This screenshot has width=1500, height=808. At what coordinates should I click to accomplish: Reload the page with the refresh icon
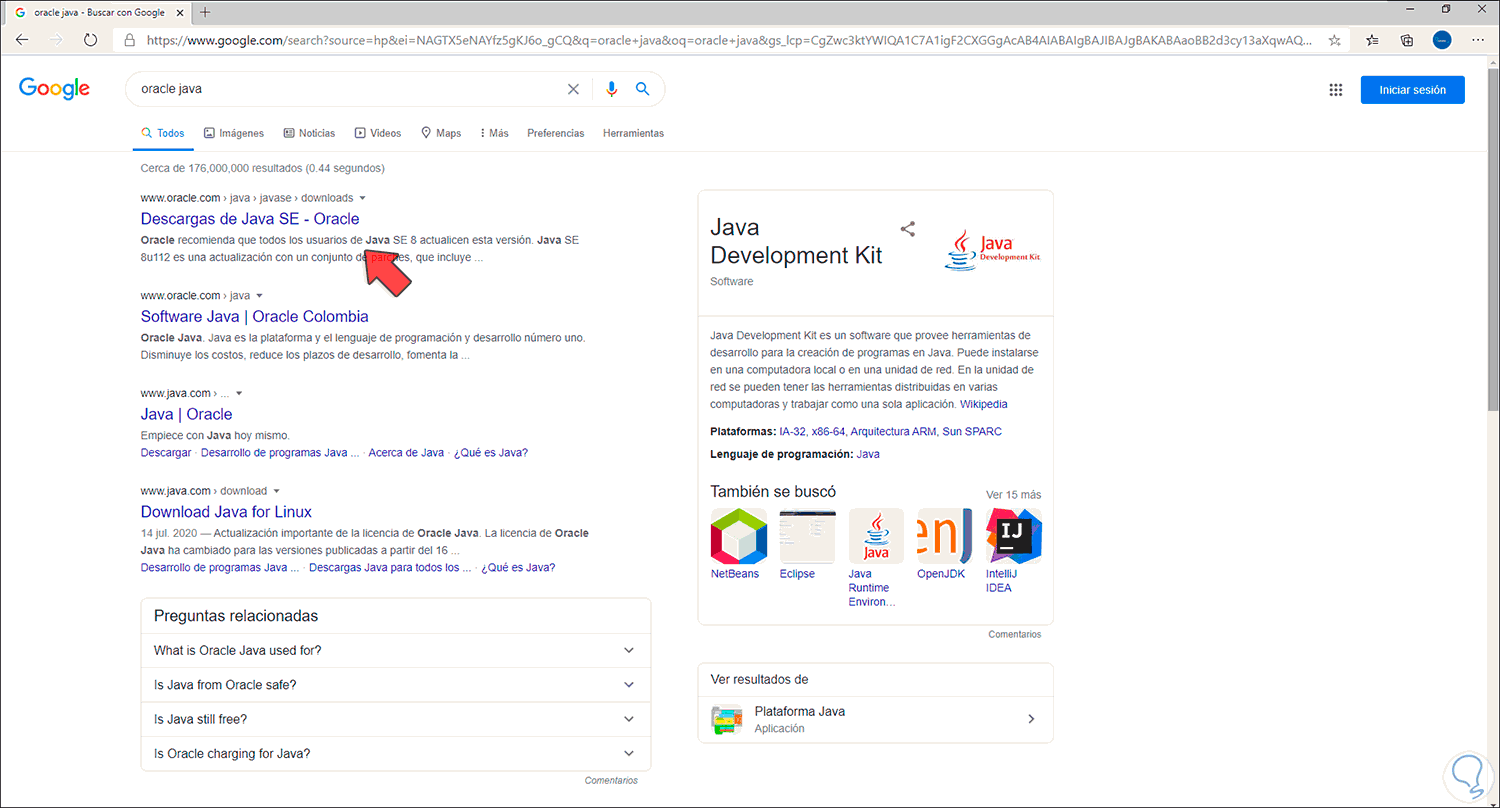tap(90, 40)
